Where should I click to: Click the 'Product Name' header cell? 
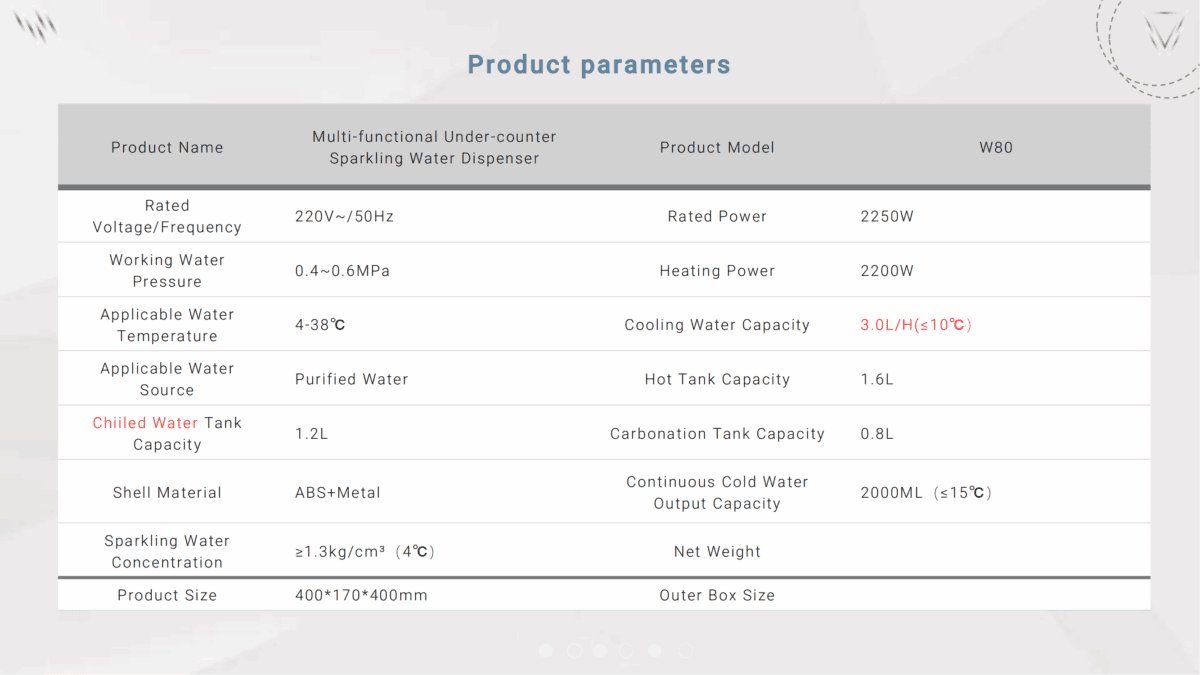tap(167, 147)
